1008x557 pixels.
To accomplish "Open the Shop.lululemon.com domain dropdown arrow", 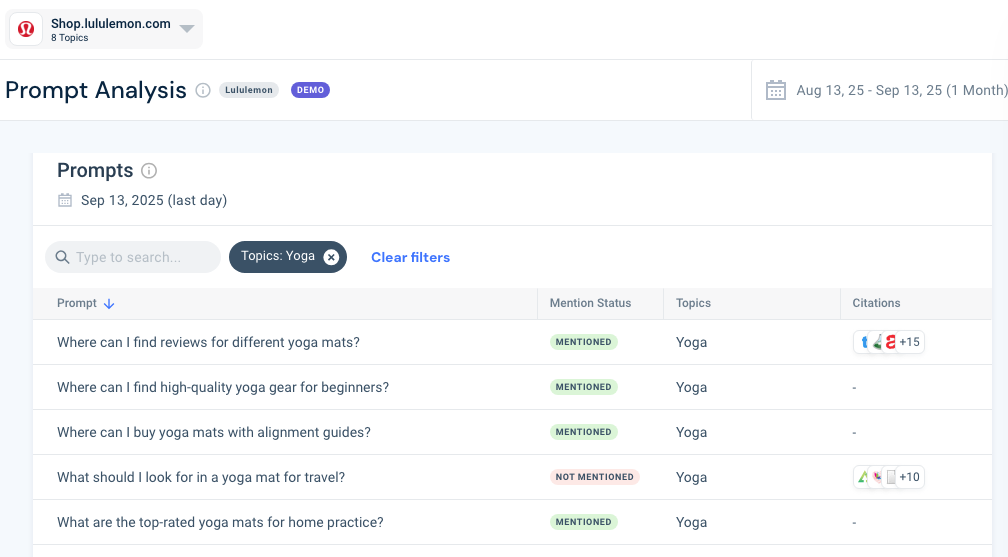I will (x=187, y=28).
